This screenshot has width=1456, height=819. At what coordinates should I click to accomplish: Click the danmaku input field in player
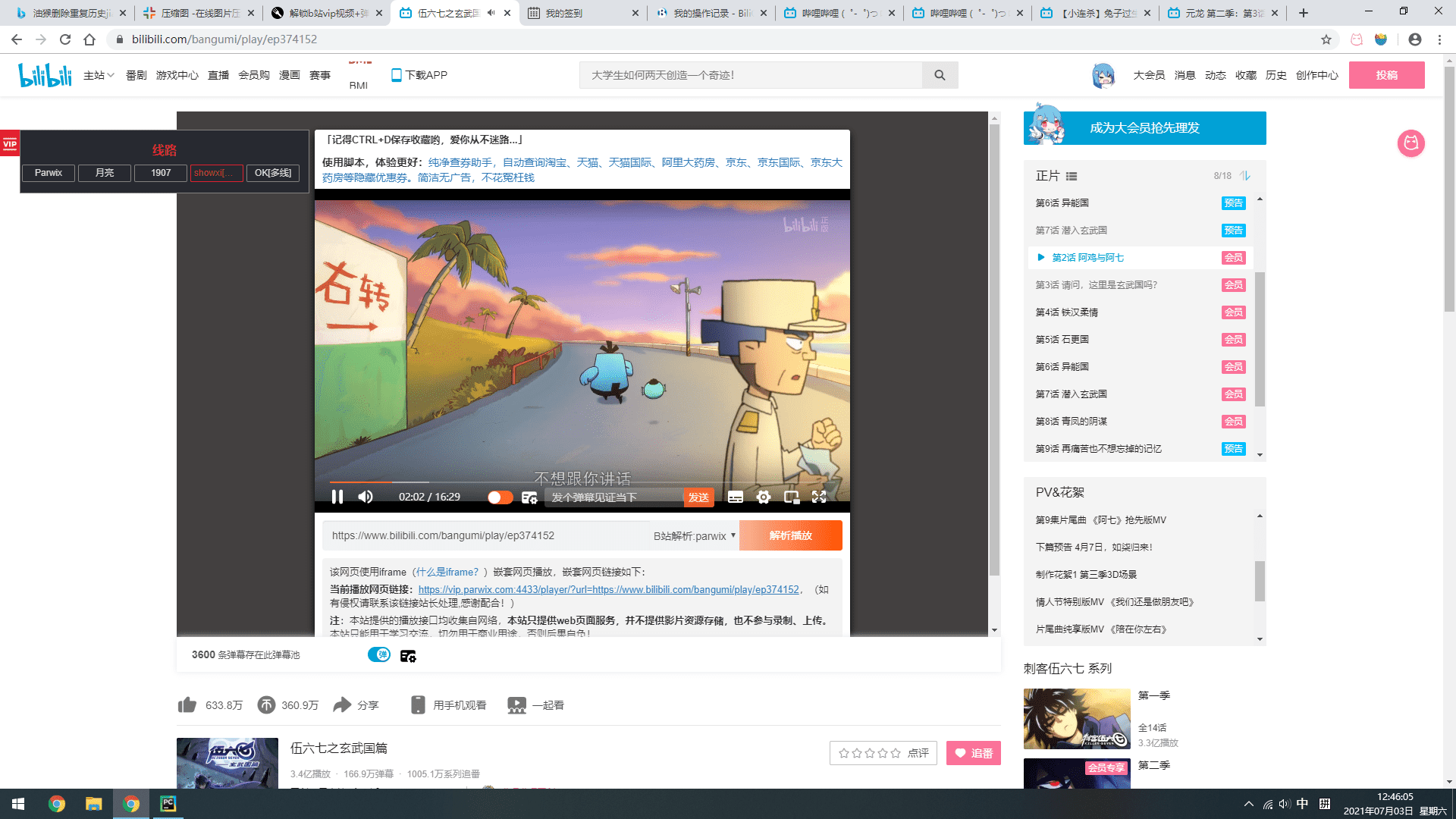pyautogui.click(x=614, y=497)
